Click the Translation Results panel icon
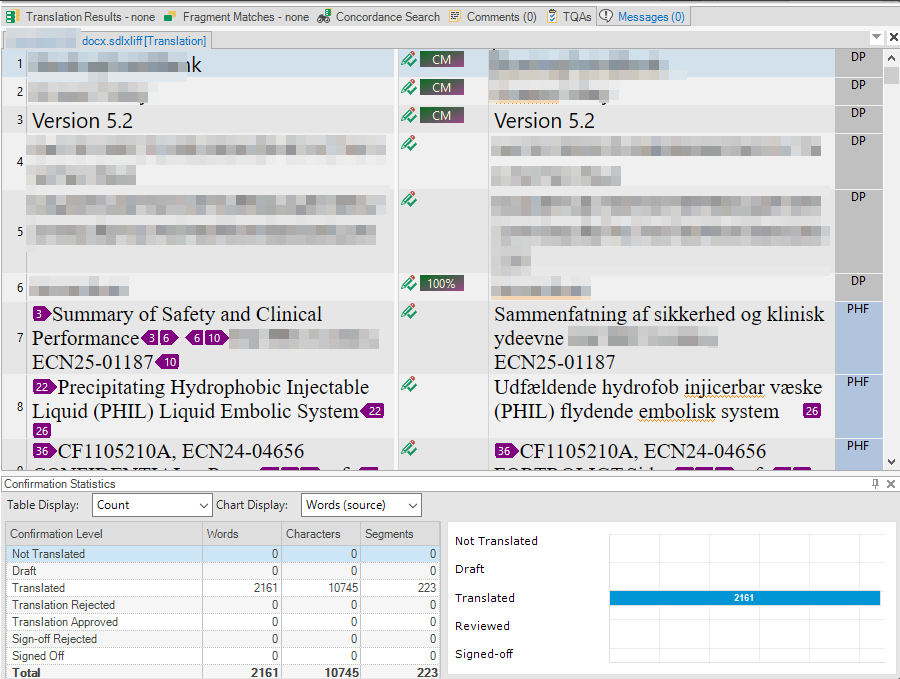900x679 pixels. point(13,17)
